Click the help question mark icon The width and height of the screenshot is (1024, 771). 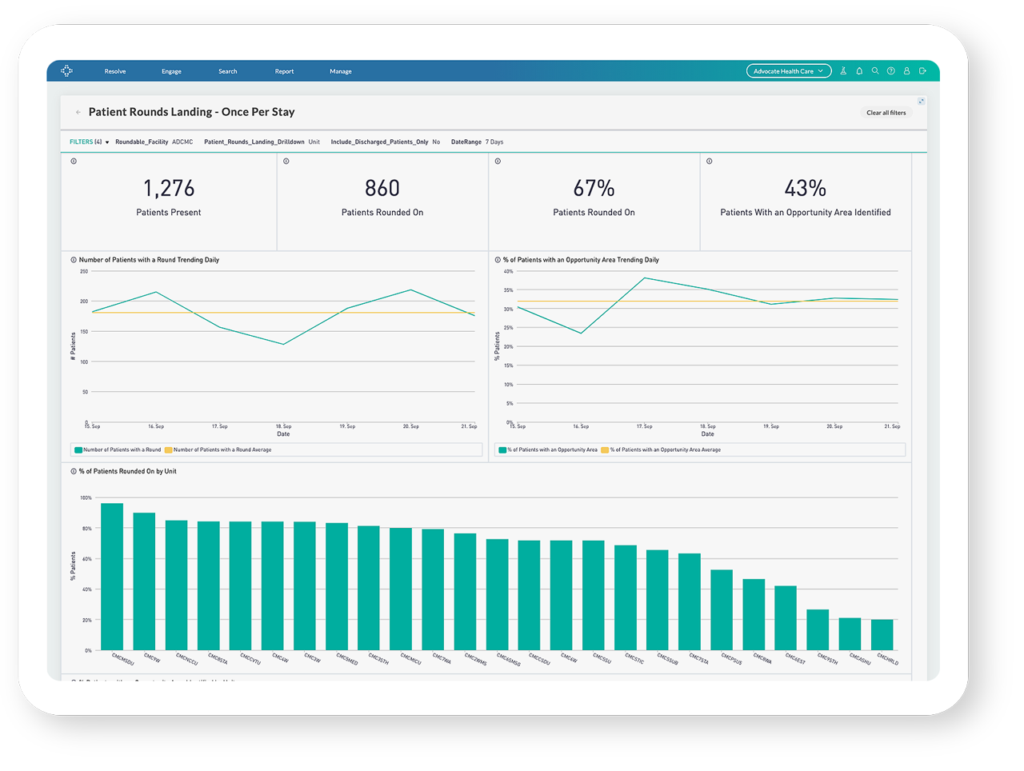point(890,71)
